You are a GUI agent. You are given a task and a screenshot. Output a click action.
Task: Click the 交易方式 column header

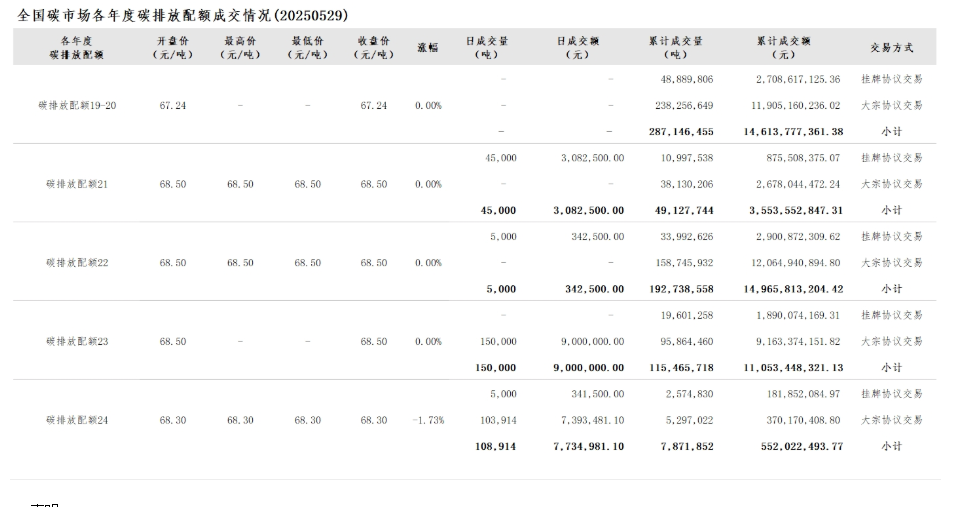pos(891,47)
